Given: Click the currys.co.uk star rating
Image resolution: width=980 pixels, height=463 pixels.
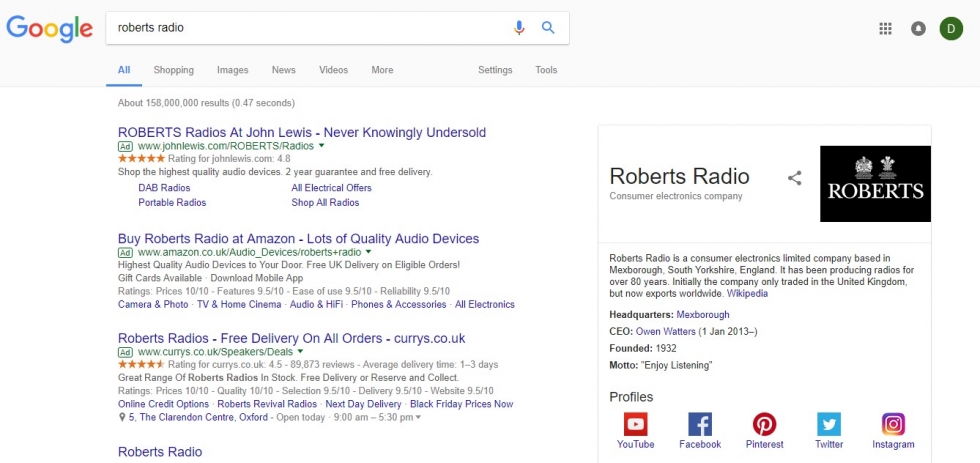Looking at the screenshot, I should coord(141,364).
